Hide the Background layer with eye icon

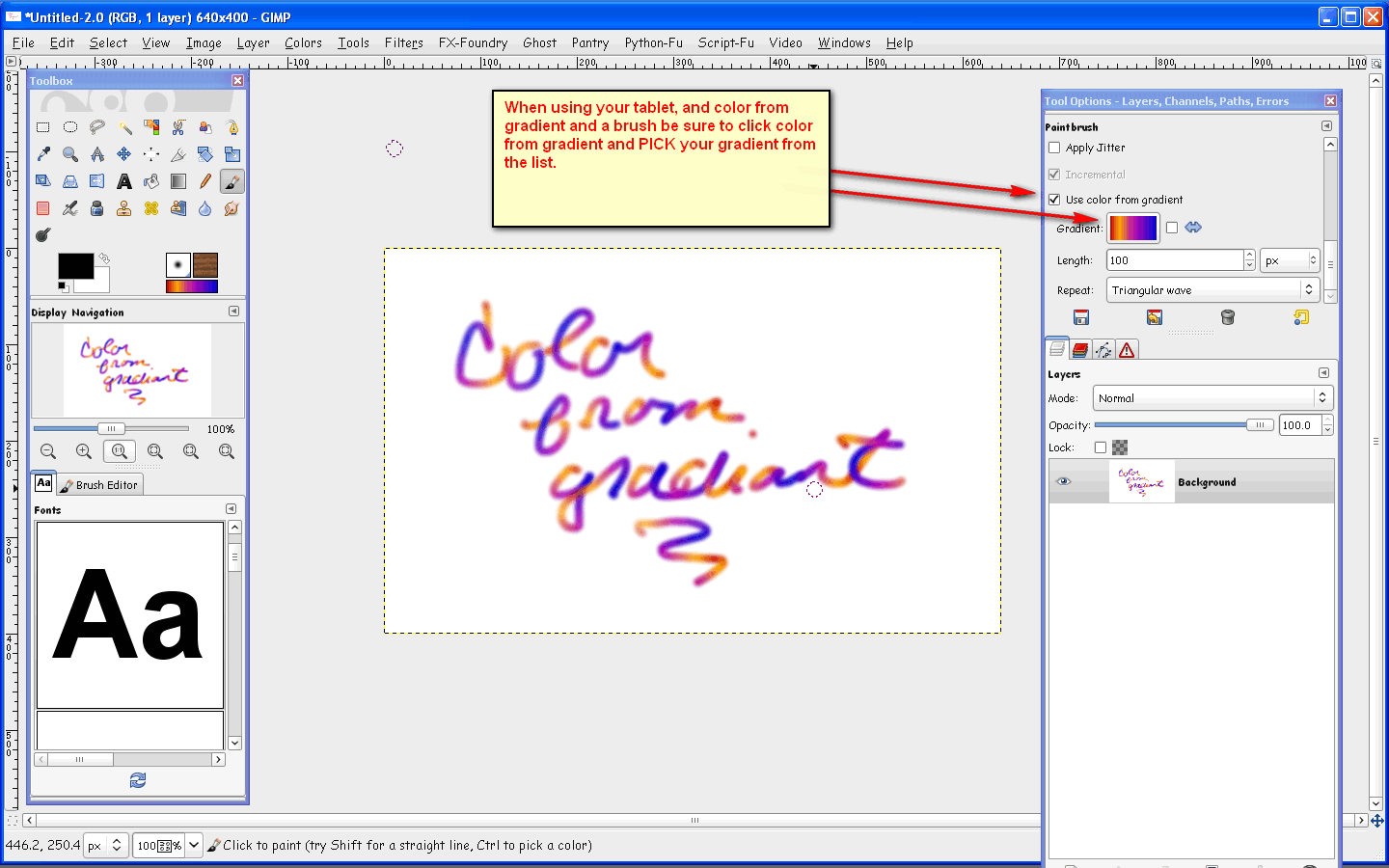coord(1064,481)
